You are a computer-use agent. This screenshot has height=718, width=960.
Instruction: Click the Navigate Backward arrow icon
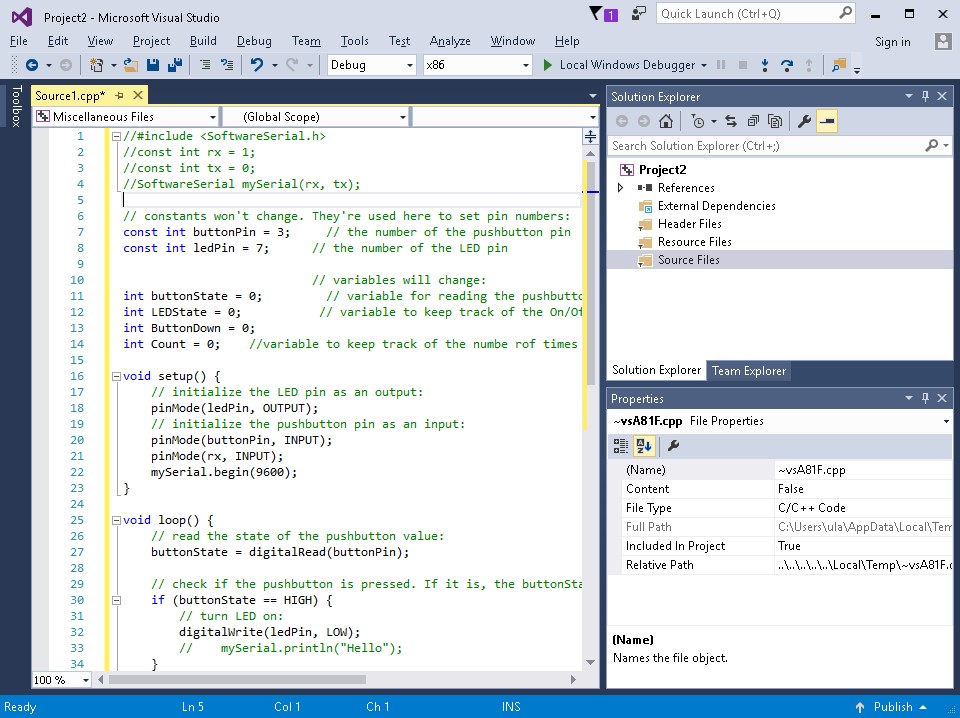click(x=32, y=65)
